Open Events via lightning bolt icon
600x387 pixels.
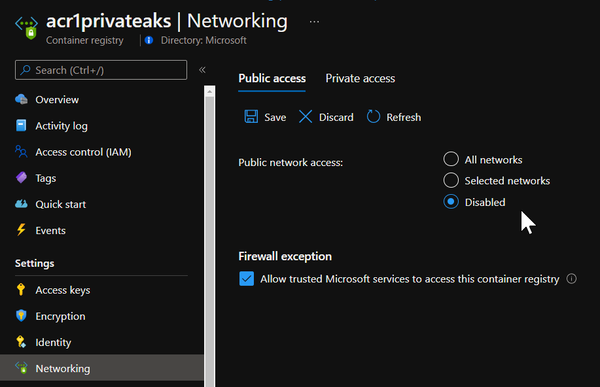point(21,230)
